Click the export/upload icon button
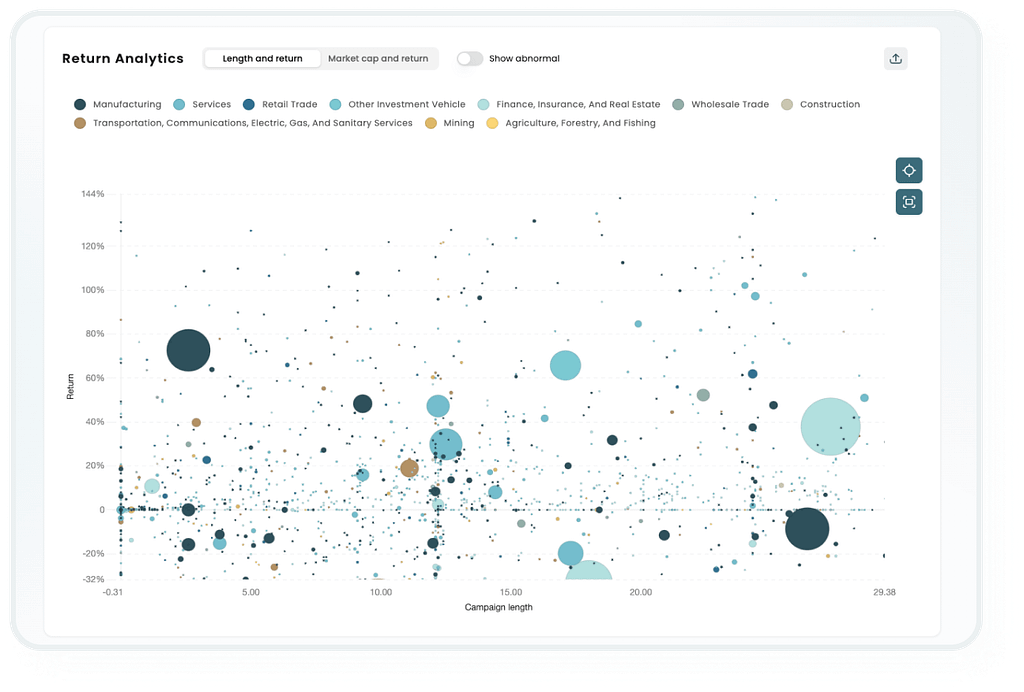1024x692 pixels. [x=895, y=59]
